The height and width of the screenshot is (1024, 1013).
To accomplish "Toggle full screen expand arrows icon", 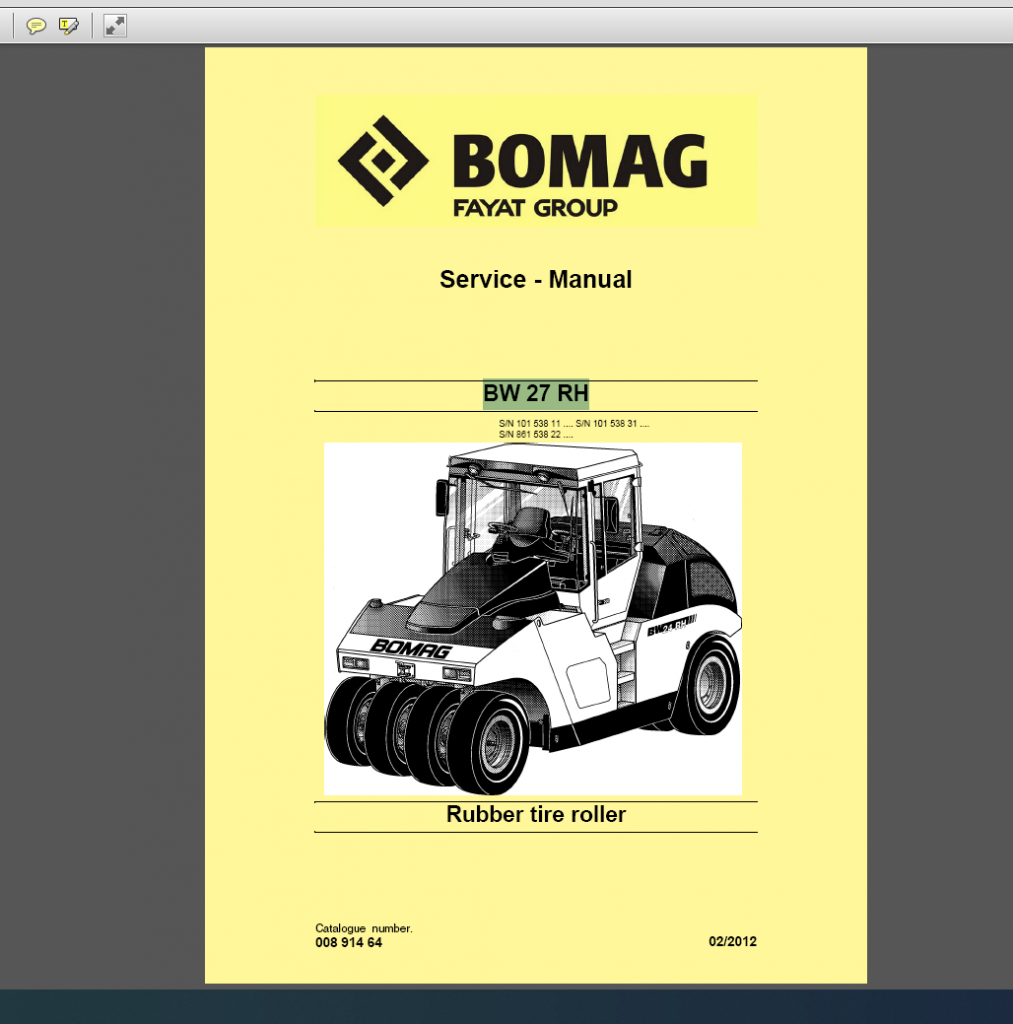I will click(x=115, y=26).
